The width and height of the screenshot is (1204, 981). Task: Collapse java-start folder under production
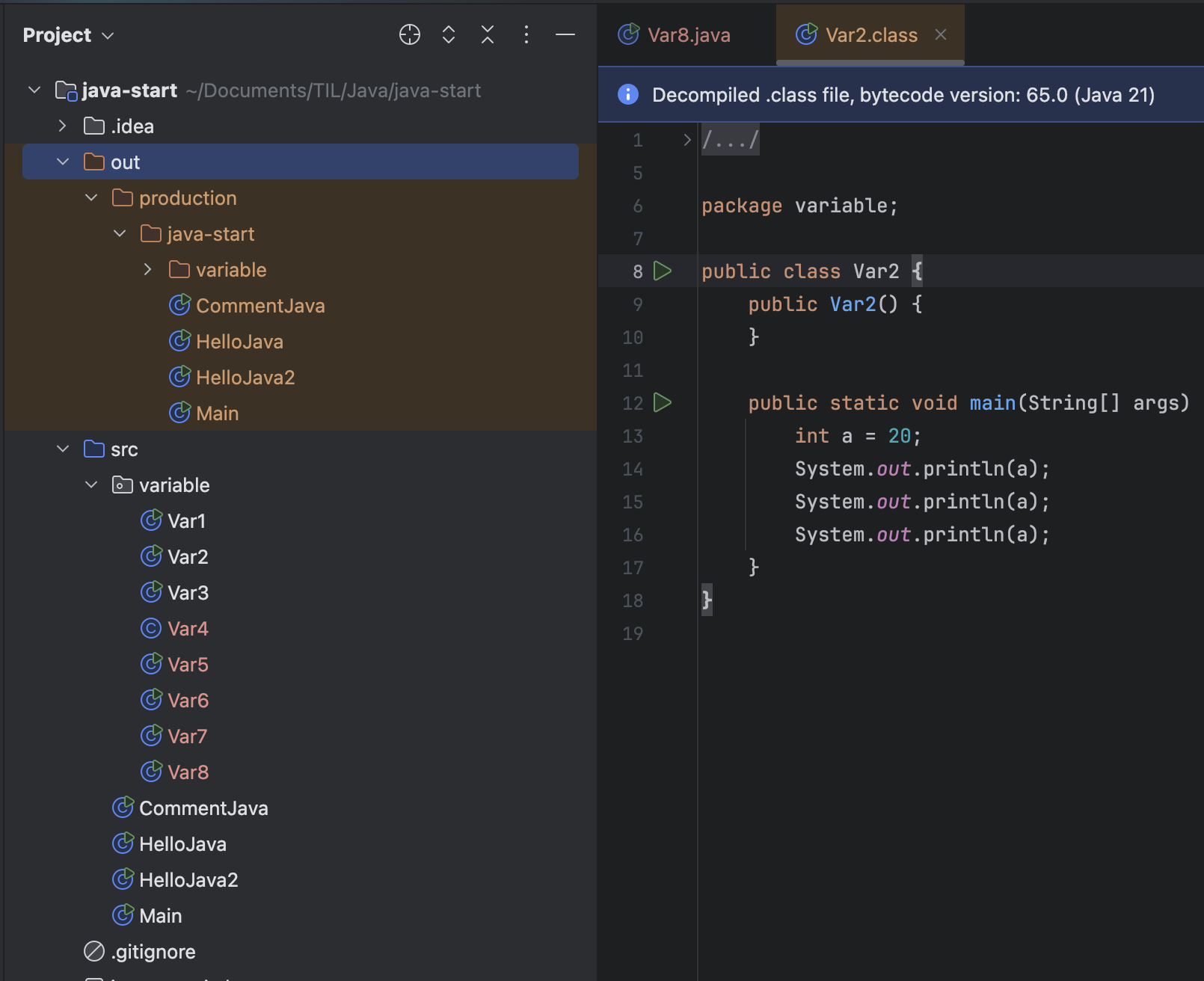[120, 234]
